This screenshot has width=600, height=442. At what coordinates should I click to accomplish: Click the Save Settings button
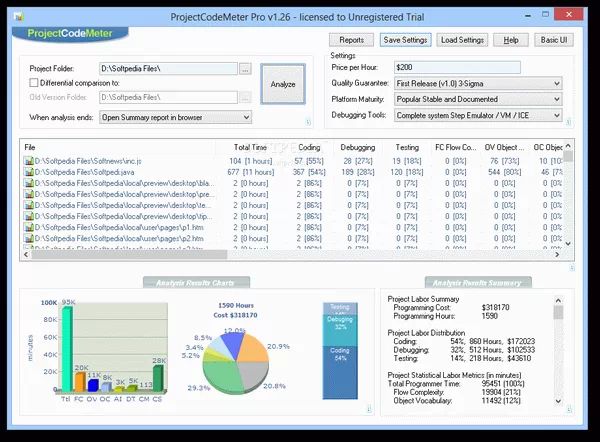click(405, 40)
